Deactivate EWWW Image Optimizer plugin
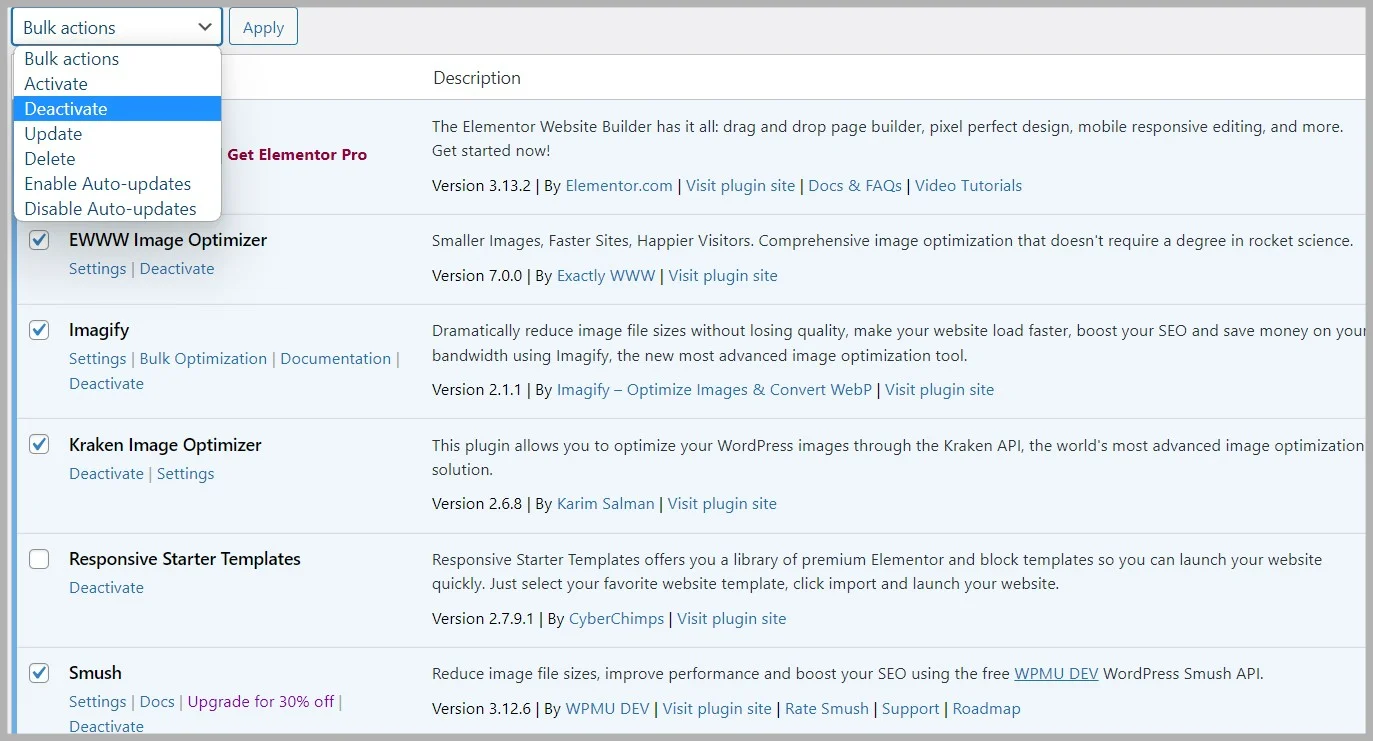This screenshot has height=741, width=1373. (x=177, y=269)
